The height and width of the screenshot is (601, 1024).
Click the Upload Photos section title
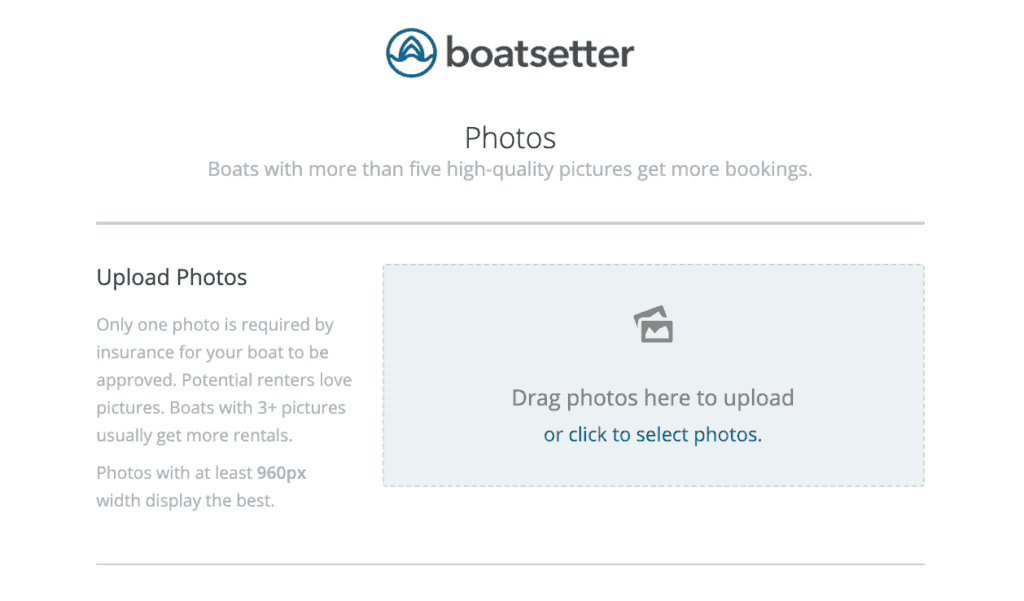pyautogui.click(x=171, y=277)
